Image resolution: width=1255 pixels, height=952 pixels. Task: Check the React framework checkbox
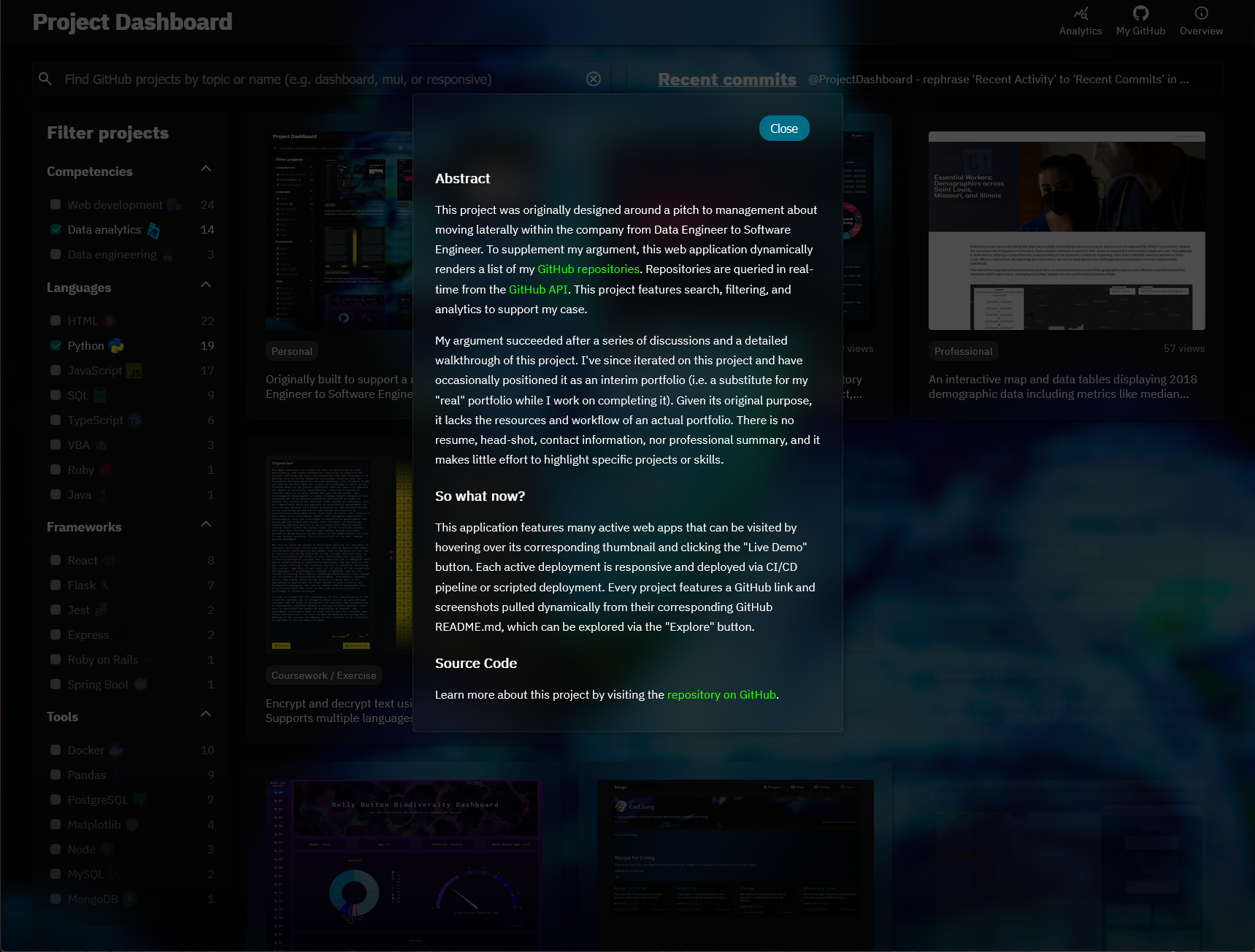click(55, 560)
